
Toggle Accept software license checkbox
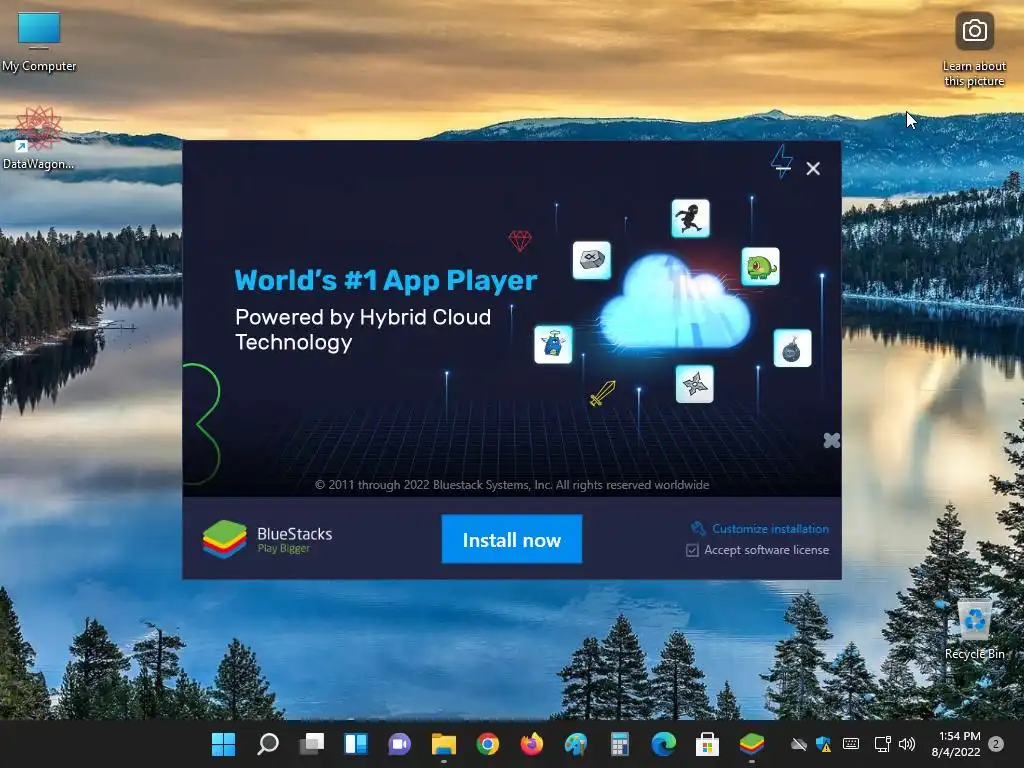click(x=692, y=551)
